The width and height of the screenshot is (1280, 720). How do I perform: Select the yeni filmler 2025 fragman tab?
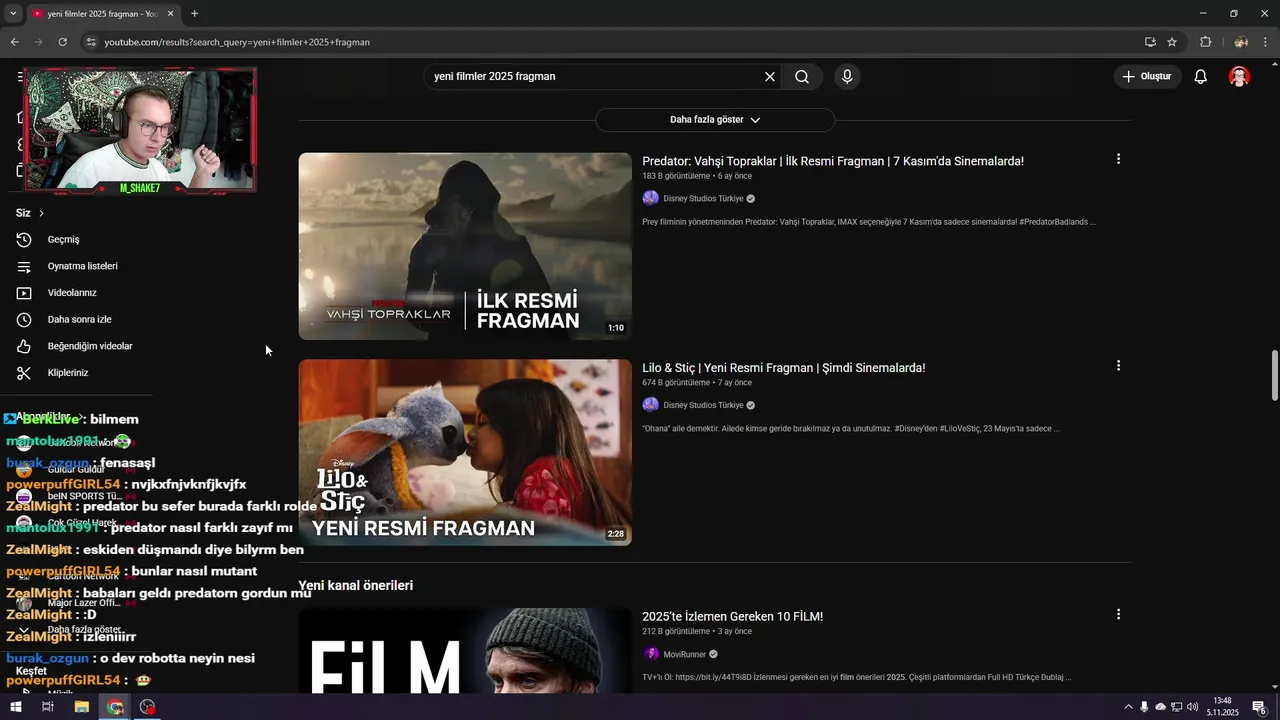click(x=103, y=14)
